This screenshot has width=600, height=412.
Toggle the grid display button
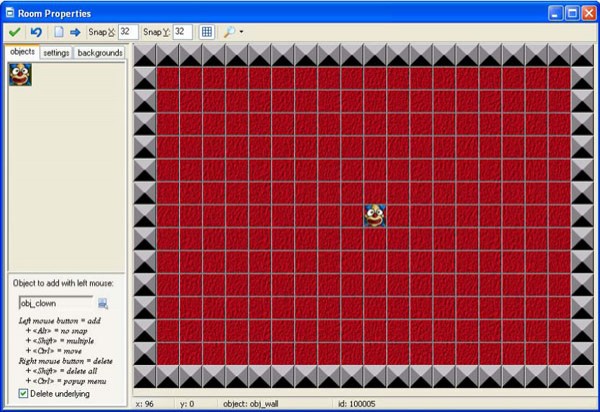click(x=207, y=32)
